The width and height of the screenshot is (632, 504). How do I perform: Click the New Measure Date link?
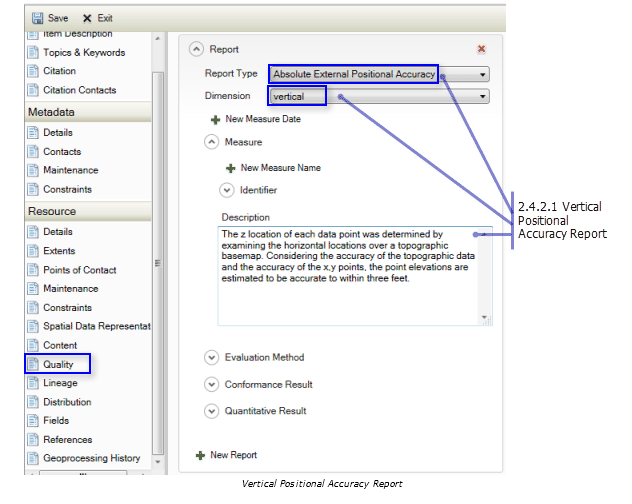tap(263, 119)
